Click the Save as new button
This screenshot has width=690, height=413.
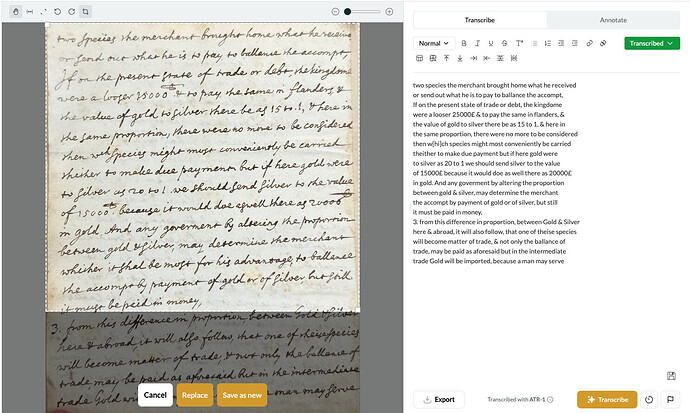coord(242,395)
